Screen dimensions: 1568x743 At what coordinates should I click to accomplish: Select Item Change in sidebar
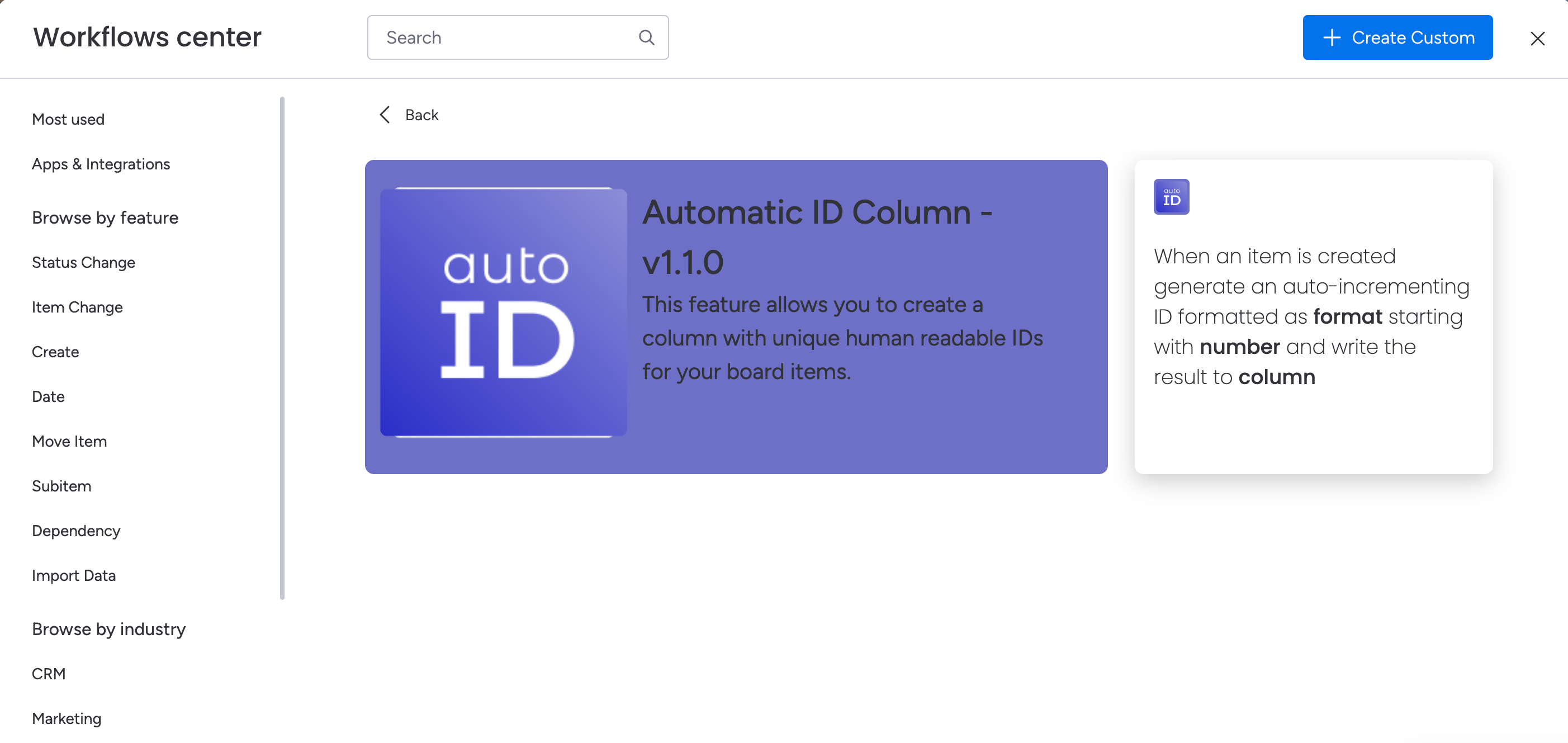77,307
